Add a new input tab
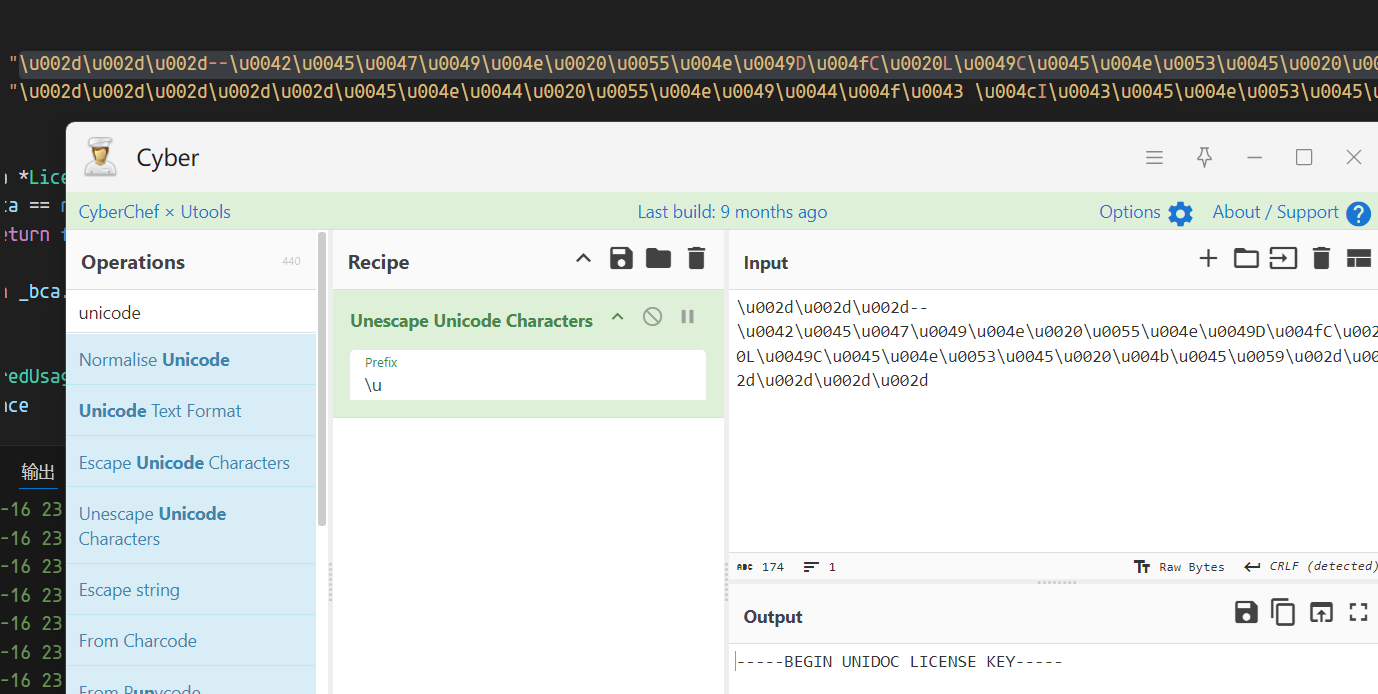Screen dimensions: 1378x694 point(1208,259)
